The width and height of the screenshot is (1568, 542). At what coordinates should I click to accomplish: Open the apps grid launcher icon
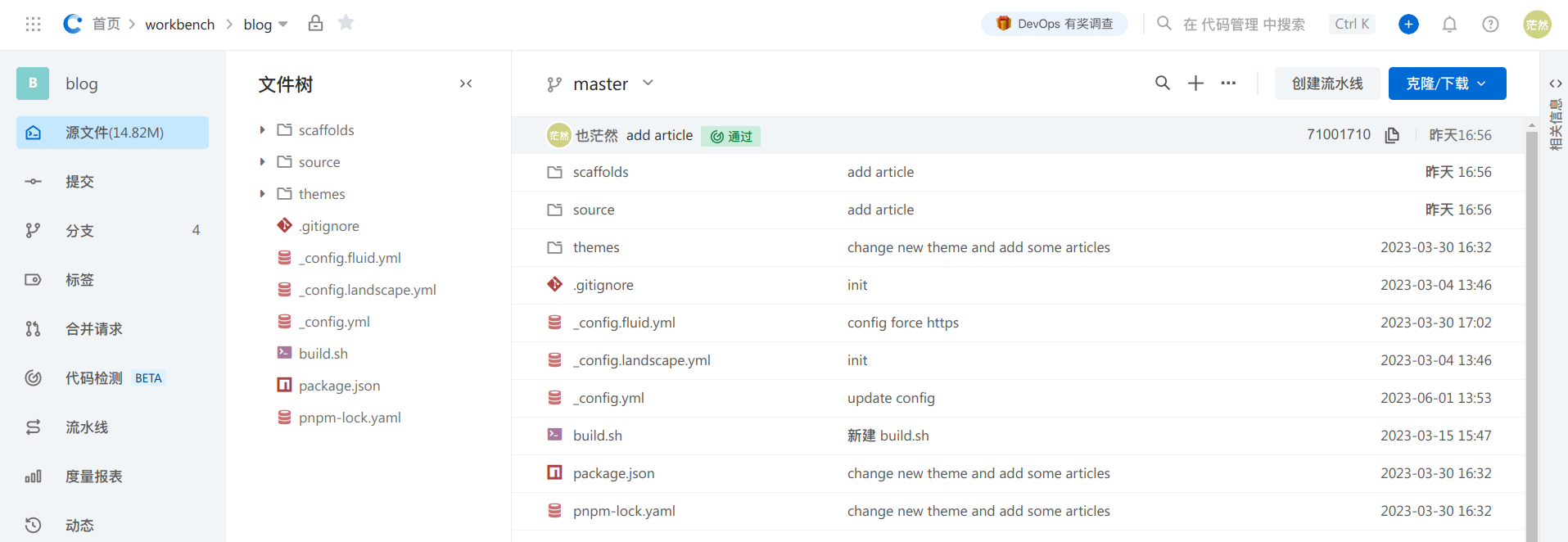pyautogui.click(x=33, y=25)
